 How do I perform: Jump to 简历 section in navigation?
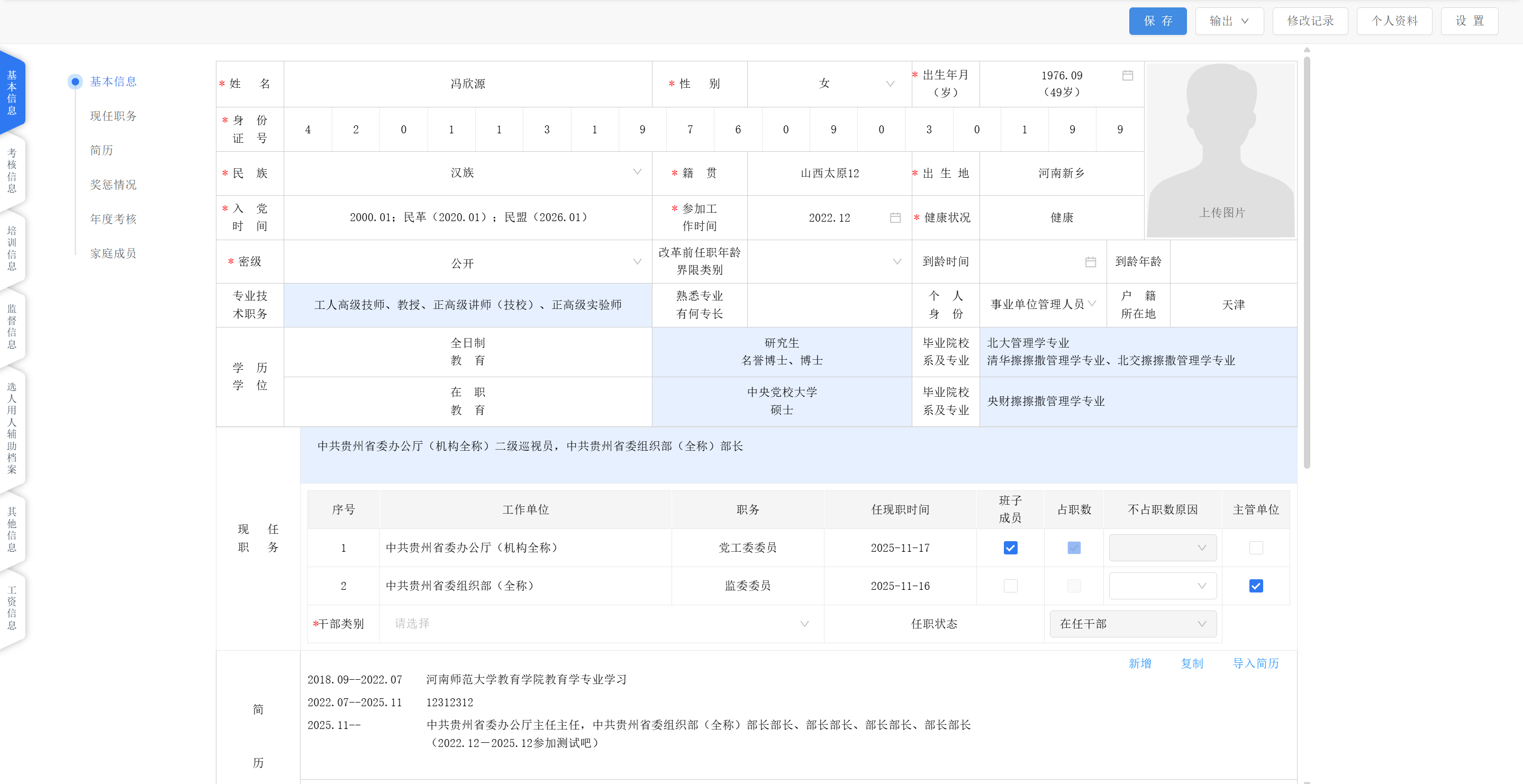[x=101, y=150]
